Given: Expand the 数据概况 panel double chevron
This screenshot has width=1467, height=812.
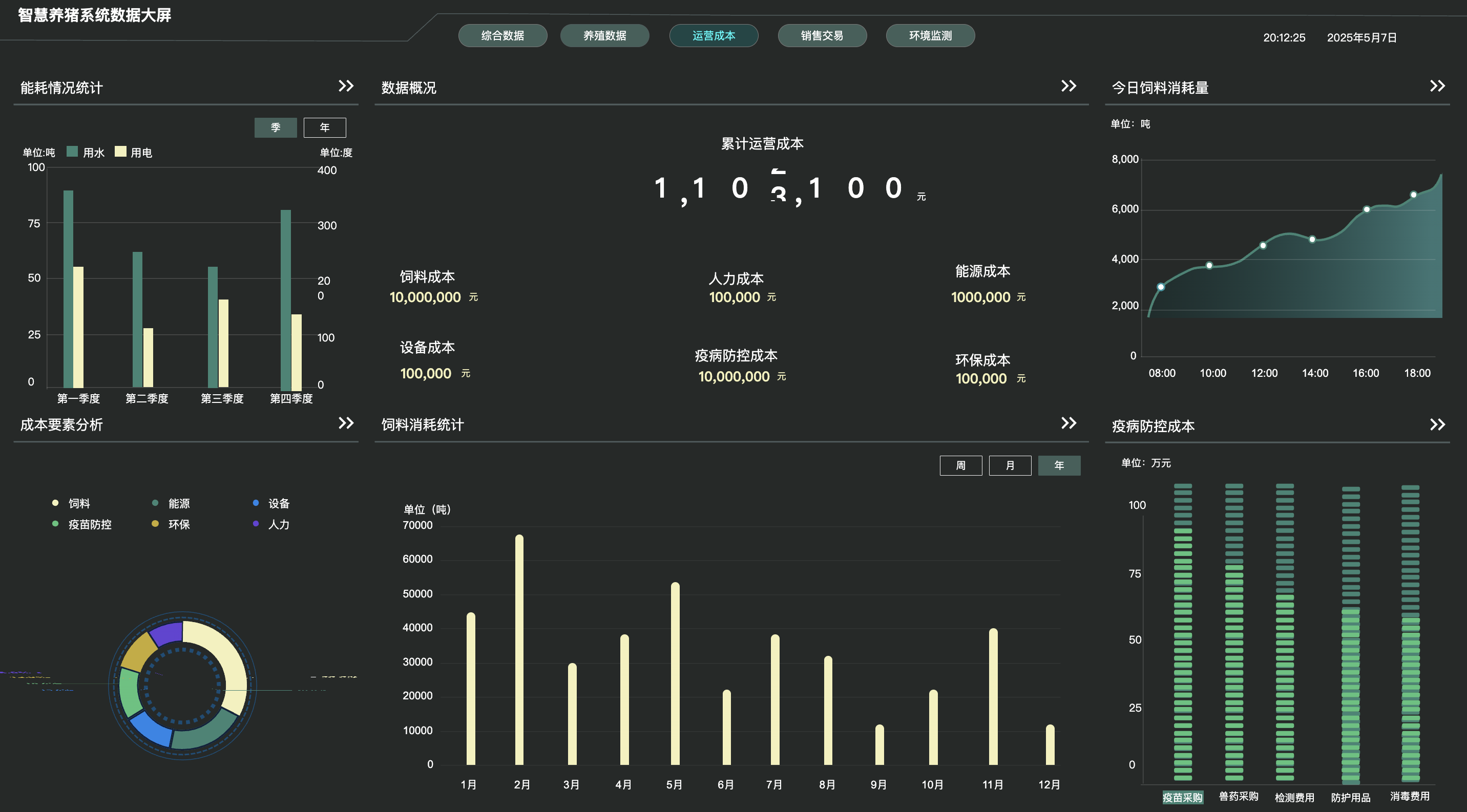Looking at the screenshot, I should [x=1068, y=86].
